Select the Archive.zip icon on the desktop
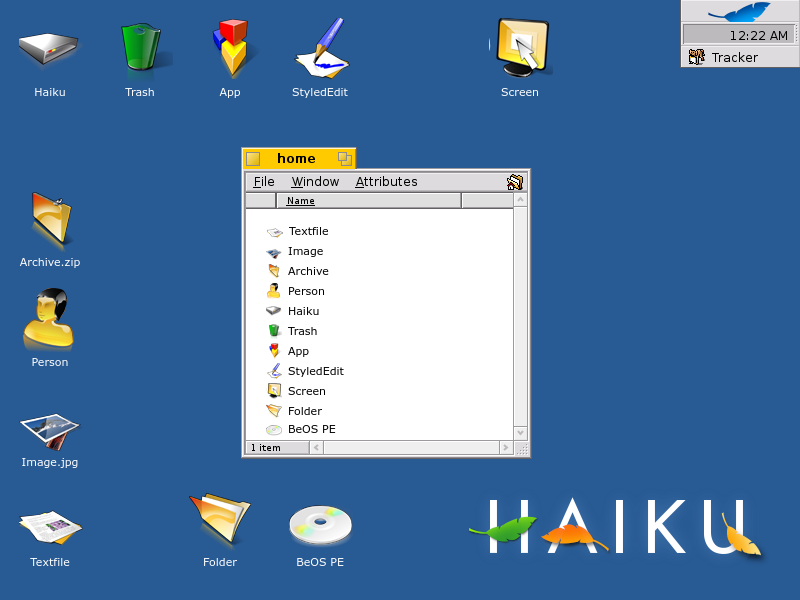This screenshot has width=800, height=600. click(52, 218)
